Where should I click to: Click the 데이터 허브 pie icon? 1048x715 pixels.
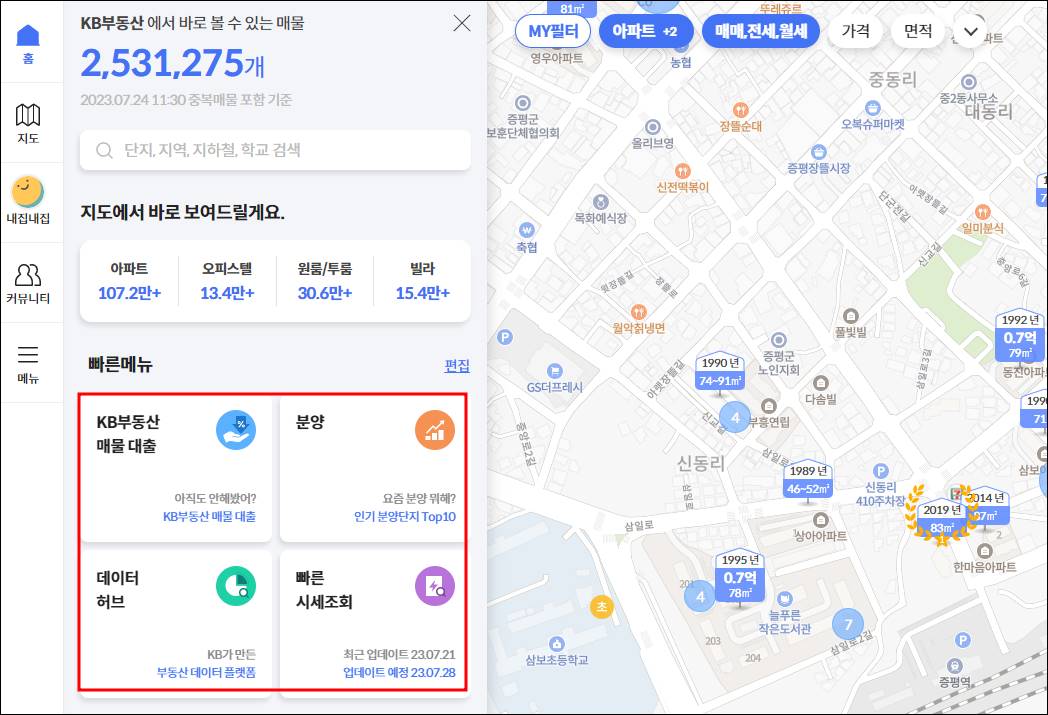(236, 586)
